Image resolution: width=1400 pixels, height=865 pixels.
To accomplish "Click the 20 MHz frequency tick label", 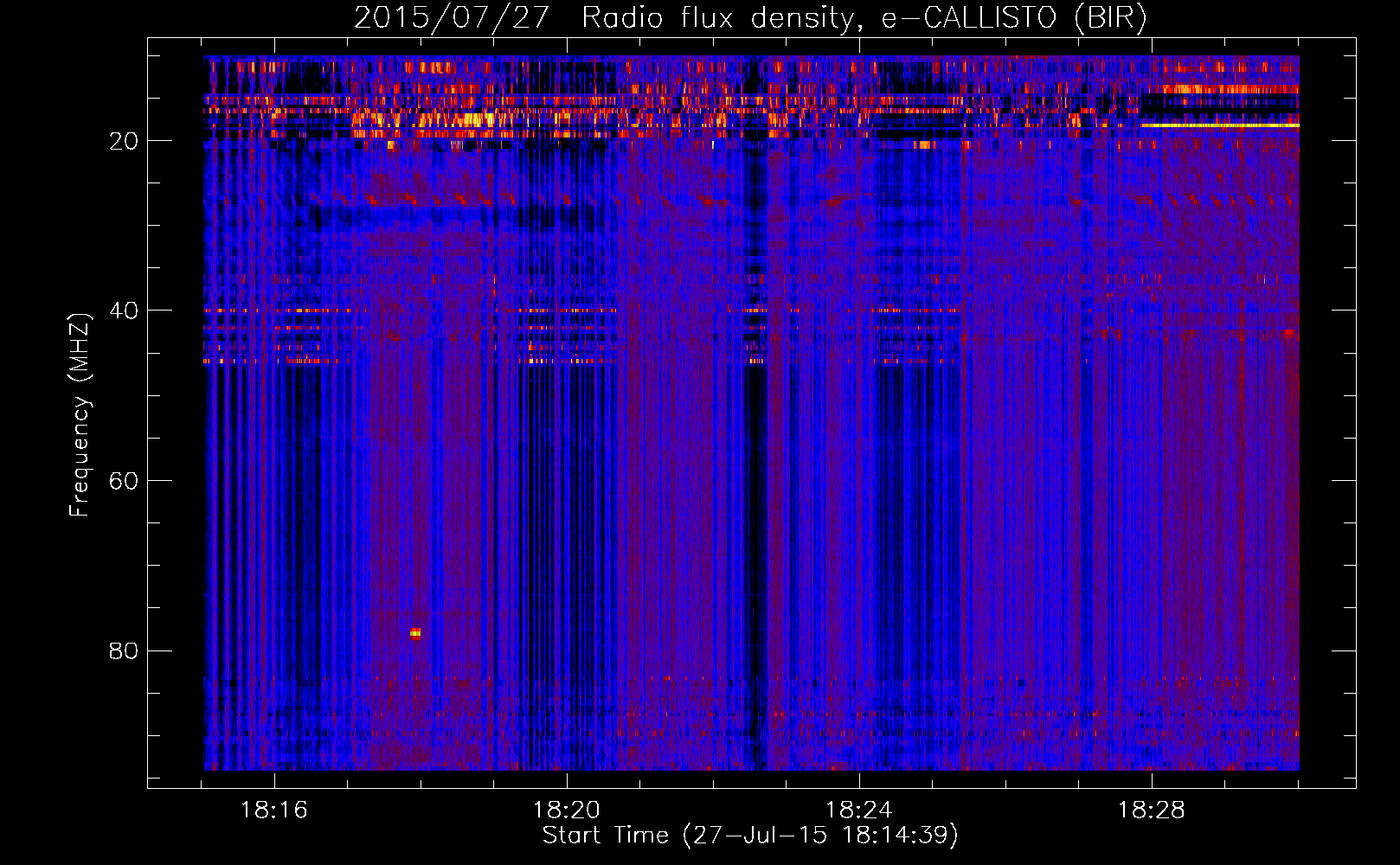I will 125,141.
